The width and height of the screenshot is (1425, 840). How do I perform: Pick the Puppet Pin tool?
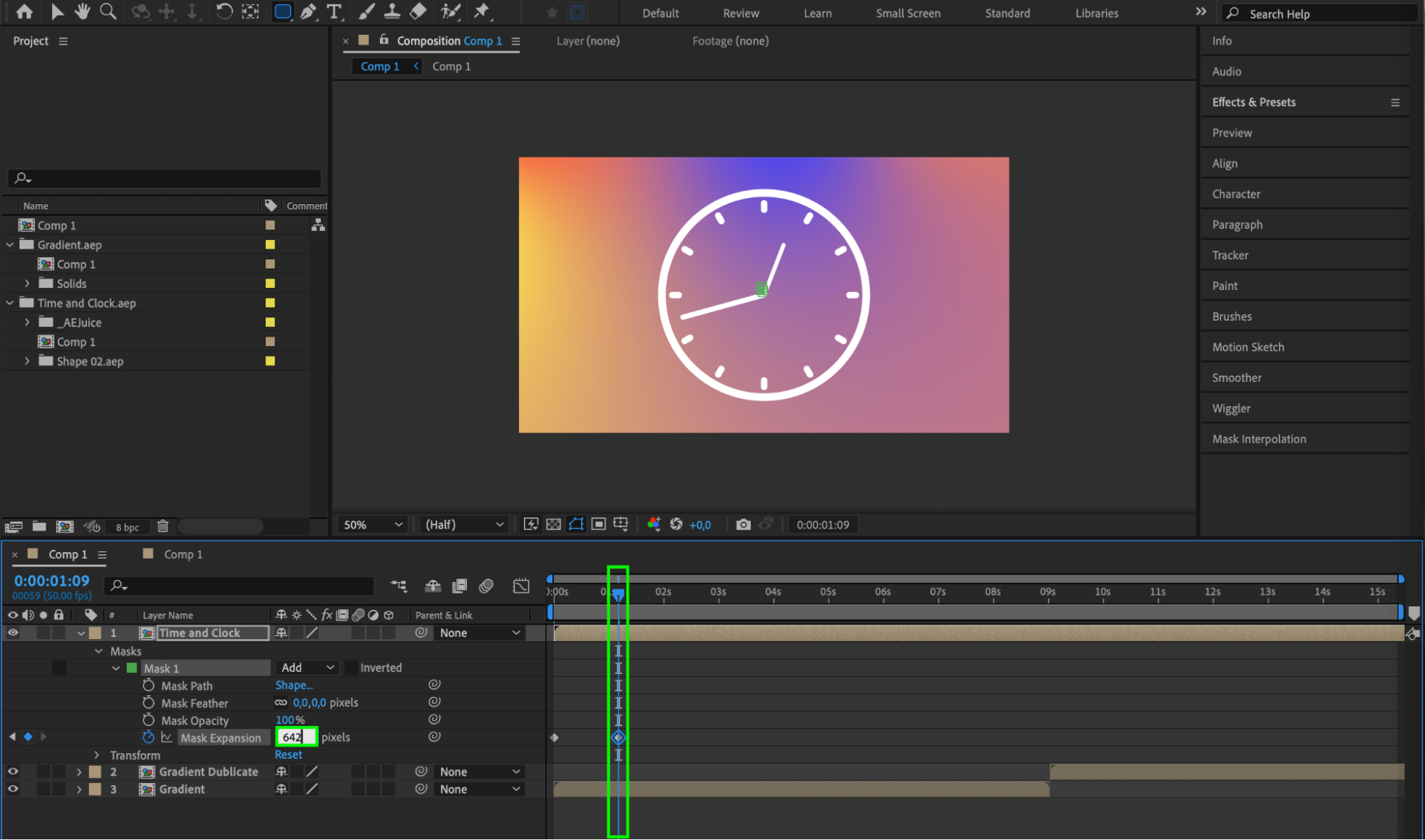(x=482, y=11)
